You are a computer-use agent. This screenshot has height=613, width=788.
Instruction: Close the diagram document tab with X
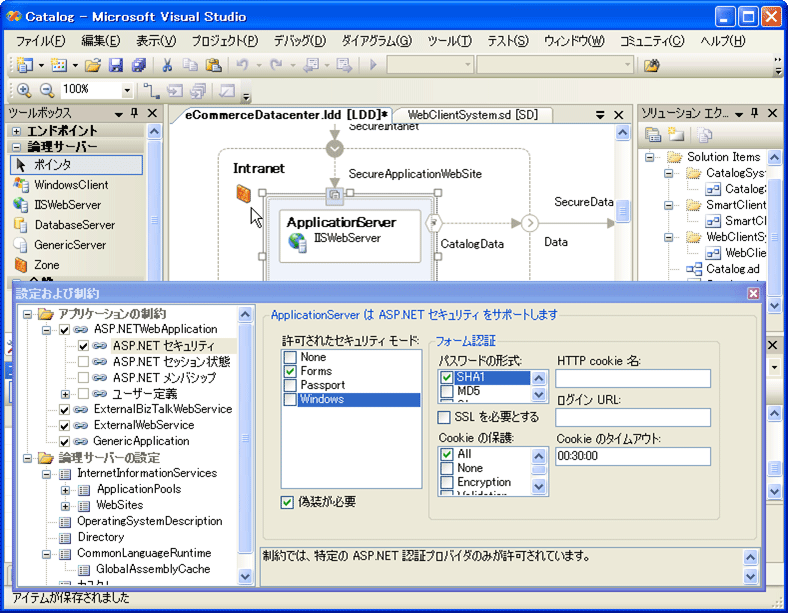coord(619,115)
